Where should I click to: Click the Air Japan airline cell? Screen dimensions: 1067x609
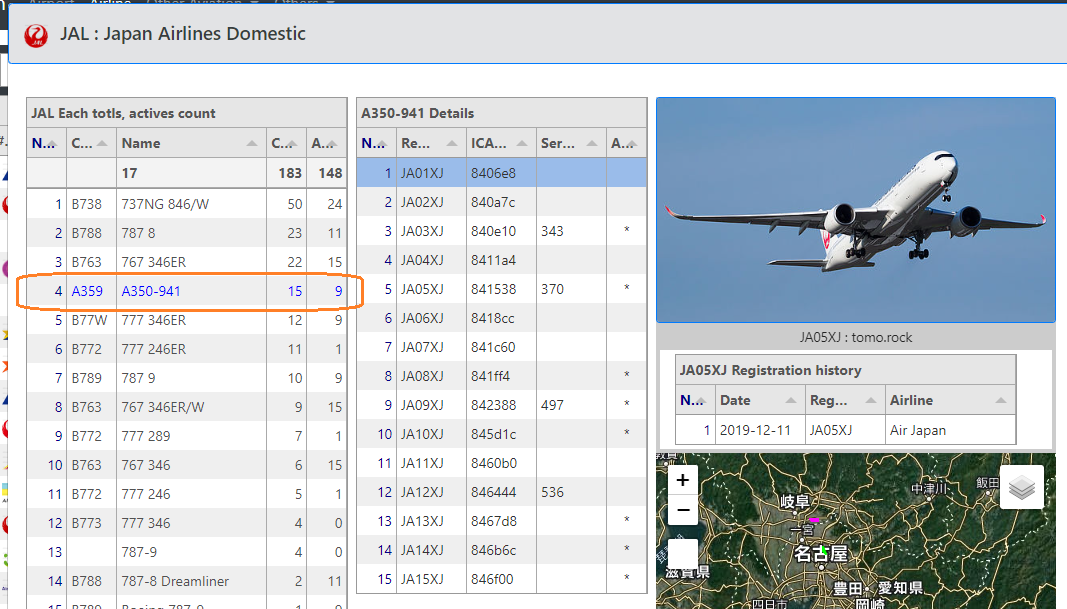pos(950,430)
